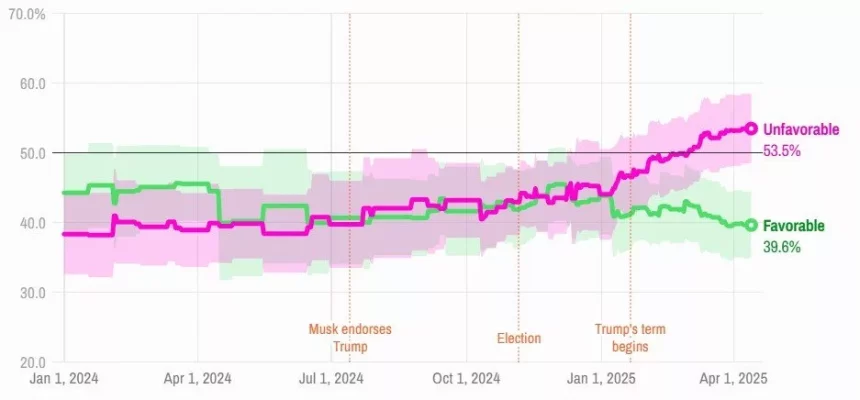Click the Apr 1, 2025 axis label

(x=734, y=379)
